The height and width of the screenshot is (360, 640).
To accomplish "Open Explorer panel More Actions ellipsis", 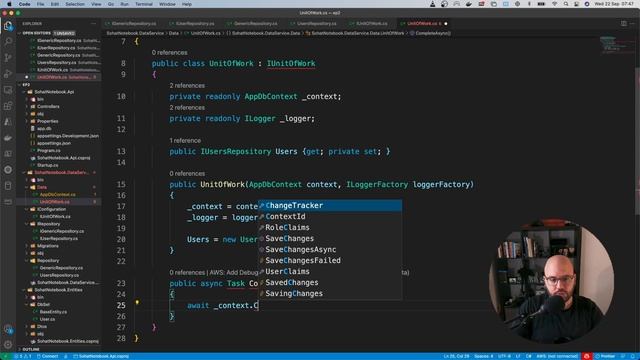I will (93, 24).
